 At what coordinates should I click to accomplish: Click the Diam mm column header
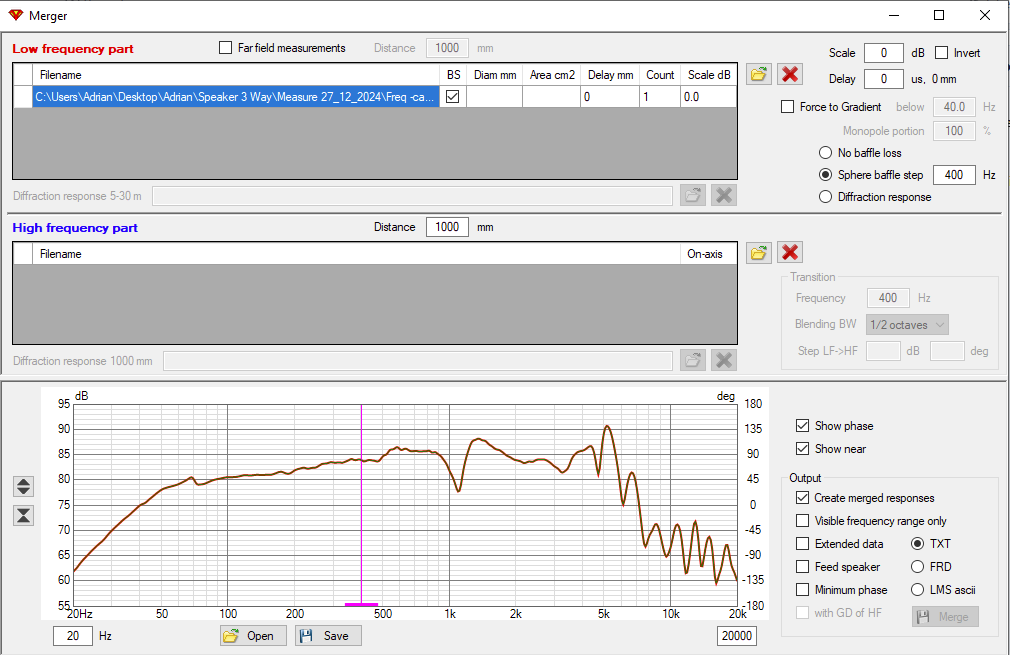point(495,75)
